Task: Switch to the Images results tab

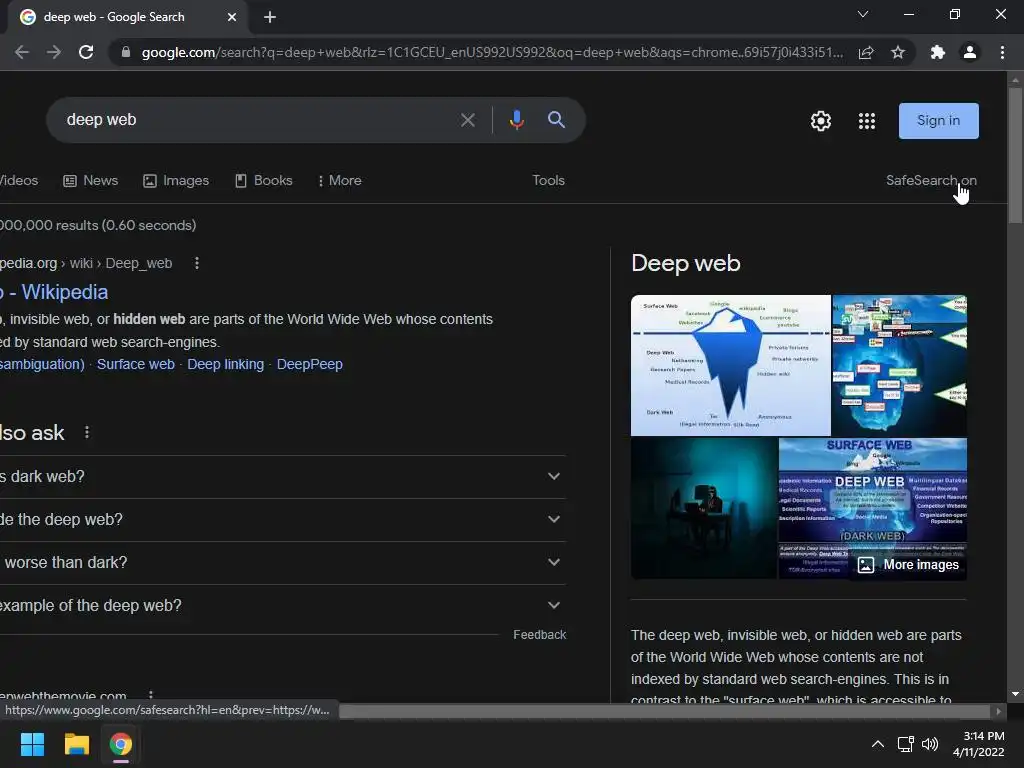Action: (176, 180)
